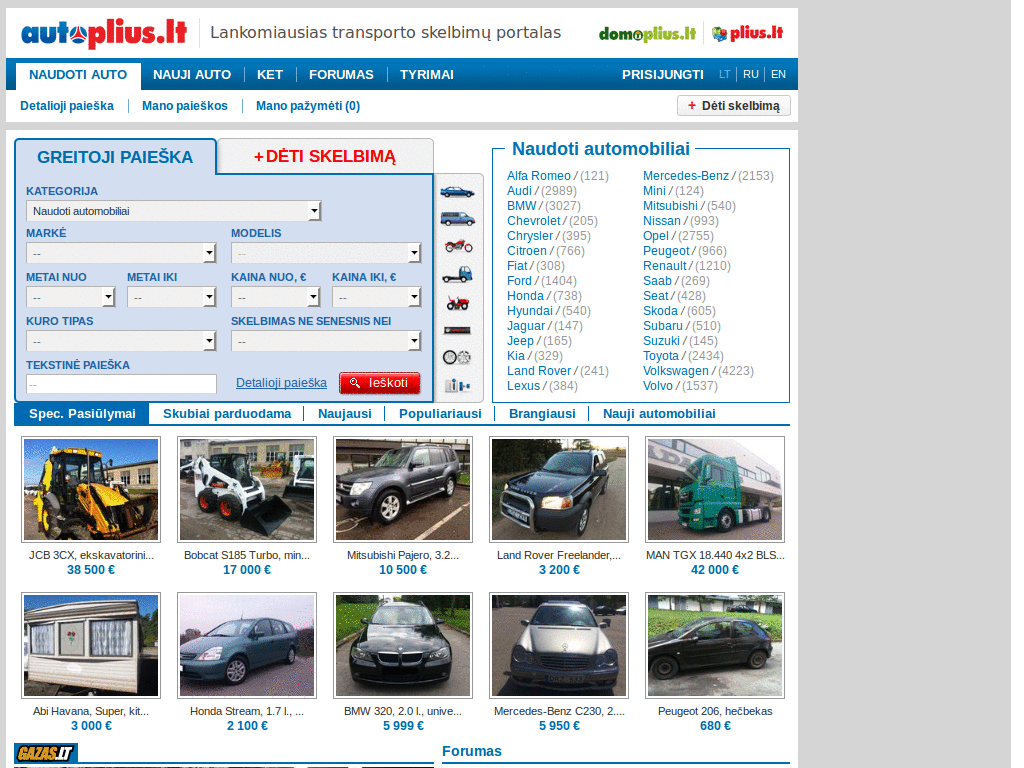Image resolution: width=1024 pixels, height=768 pixels.
Task: Select the Brangiausi tab
Action: pyautogui.click(x=542, y=413)
